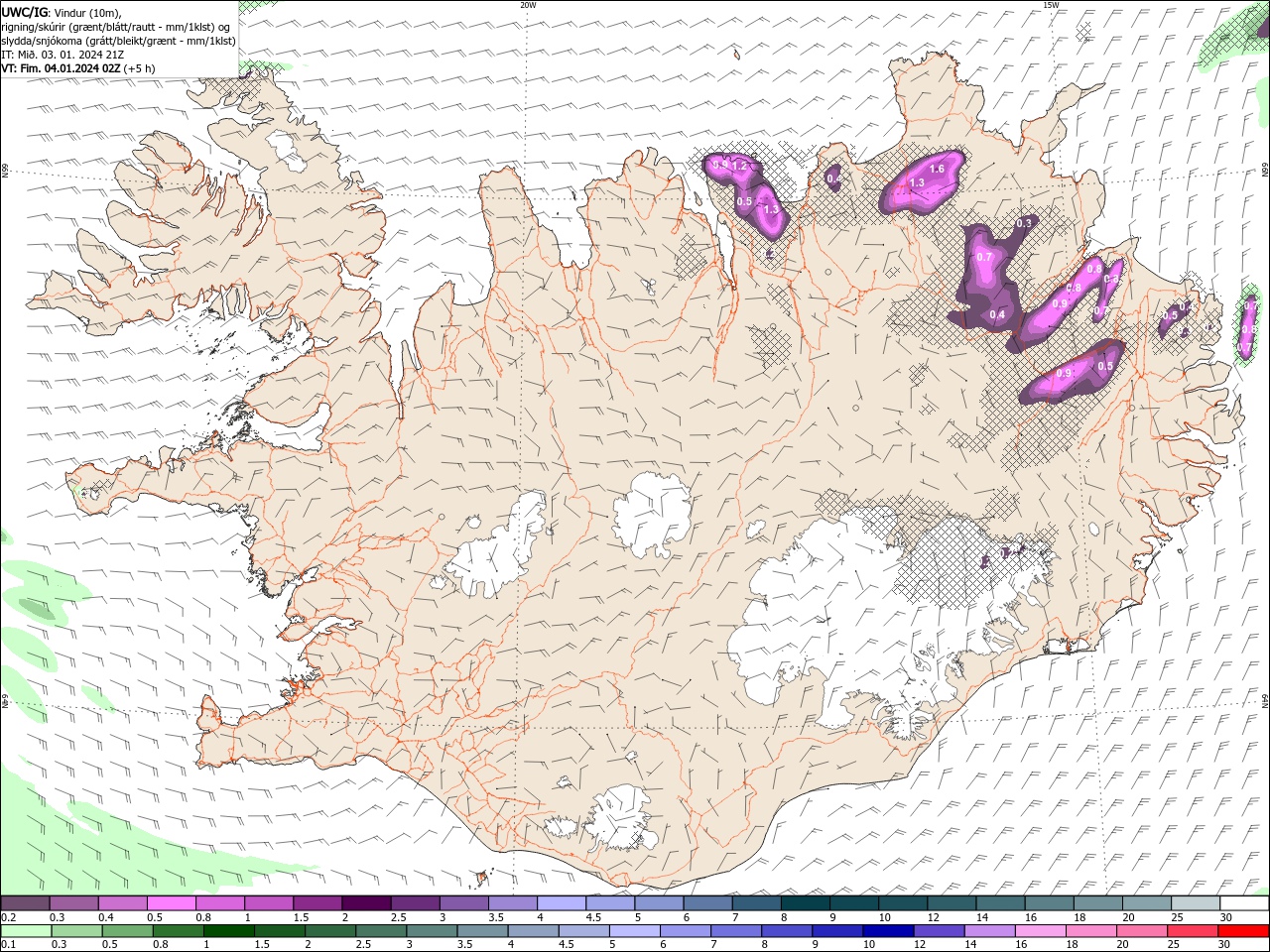
Task: Select the periwinkle swatch labeled 7 in lower legend
Action: 736,931
